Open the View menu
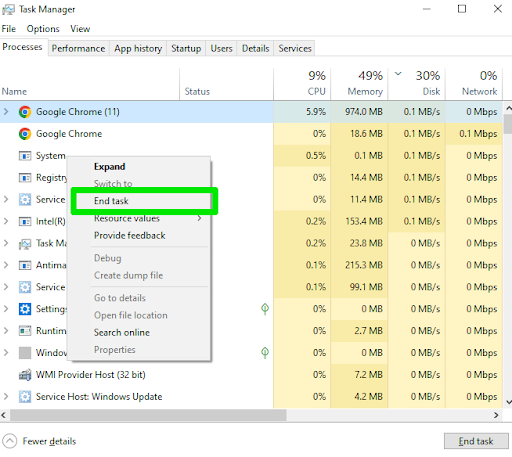The width and height of the screenshot is (512, 457). click(x=80, y=29)
